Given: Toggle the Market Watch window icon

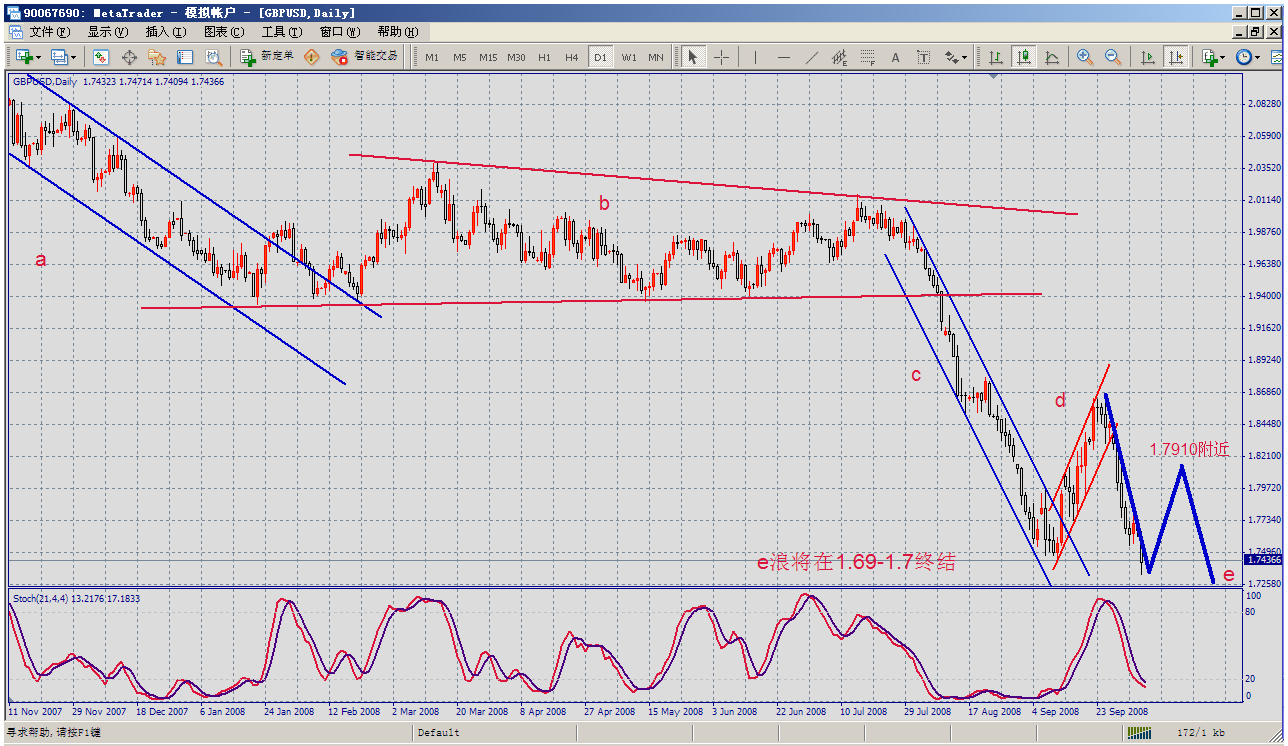Looking at the screenshot, I should tap(101, 57).
